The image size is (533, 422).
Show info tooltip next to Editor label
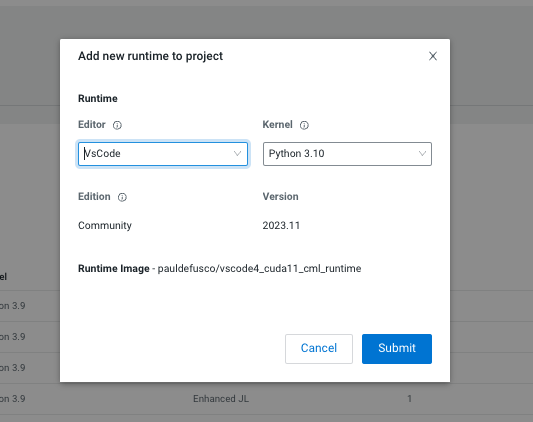point(117,125)
